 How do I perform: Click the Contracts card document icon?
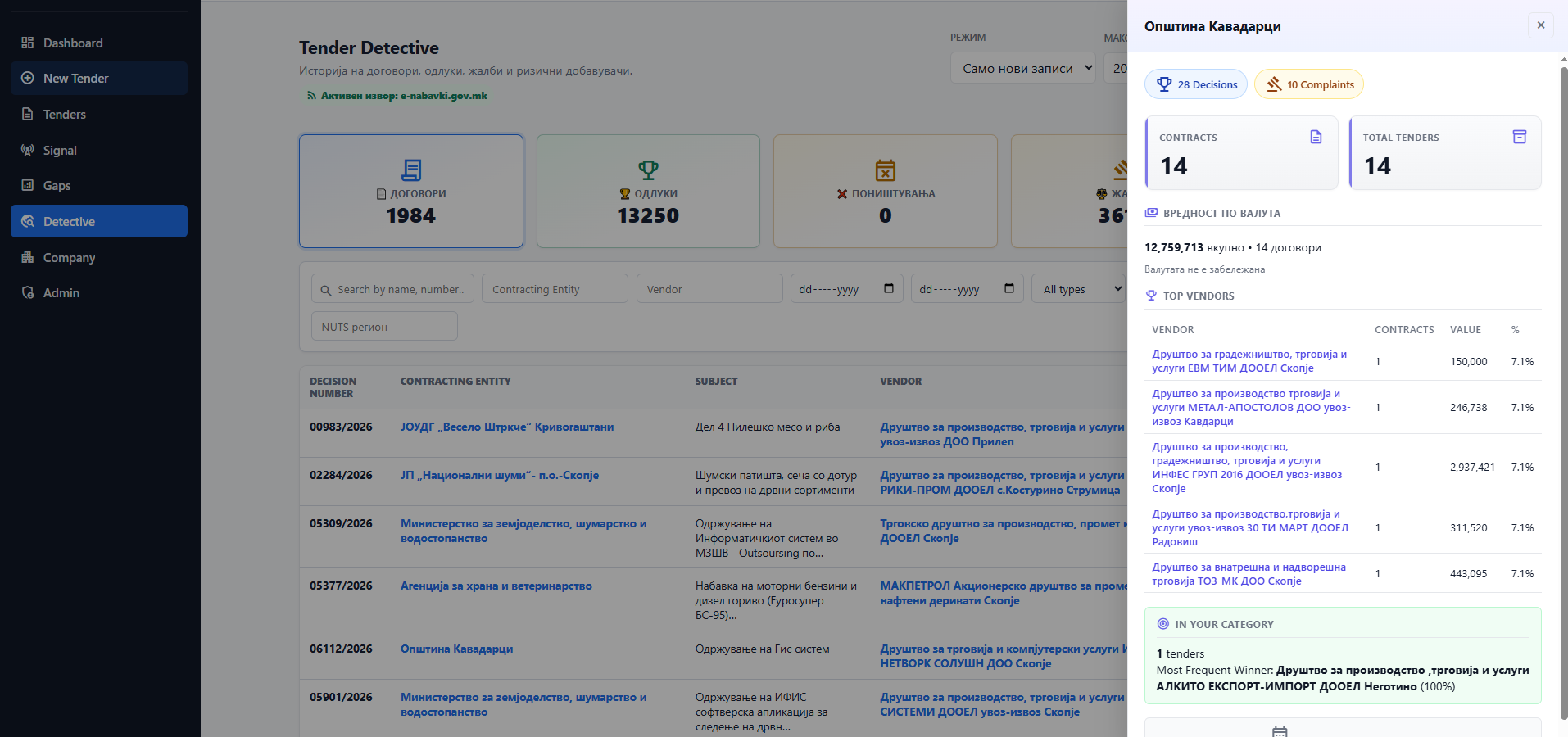click(x=1316, y=137)
